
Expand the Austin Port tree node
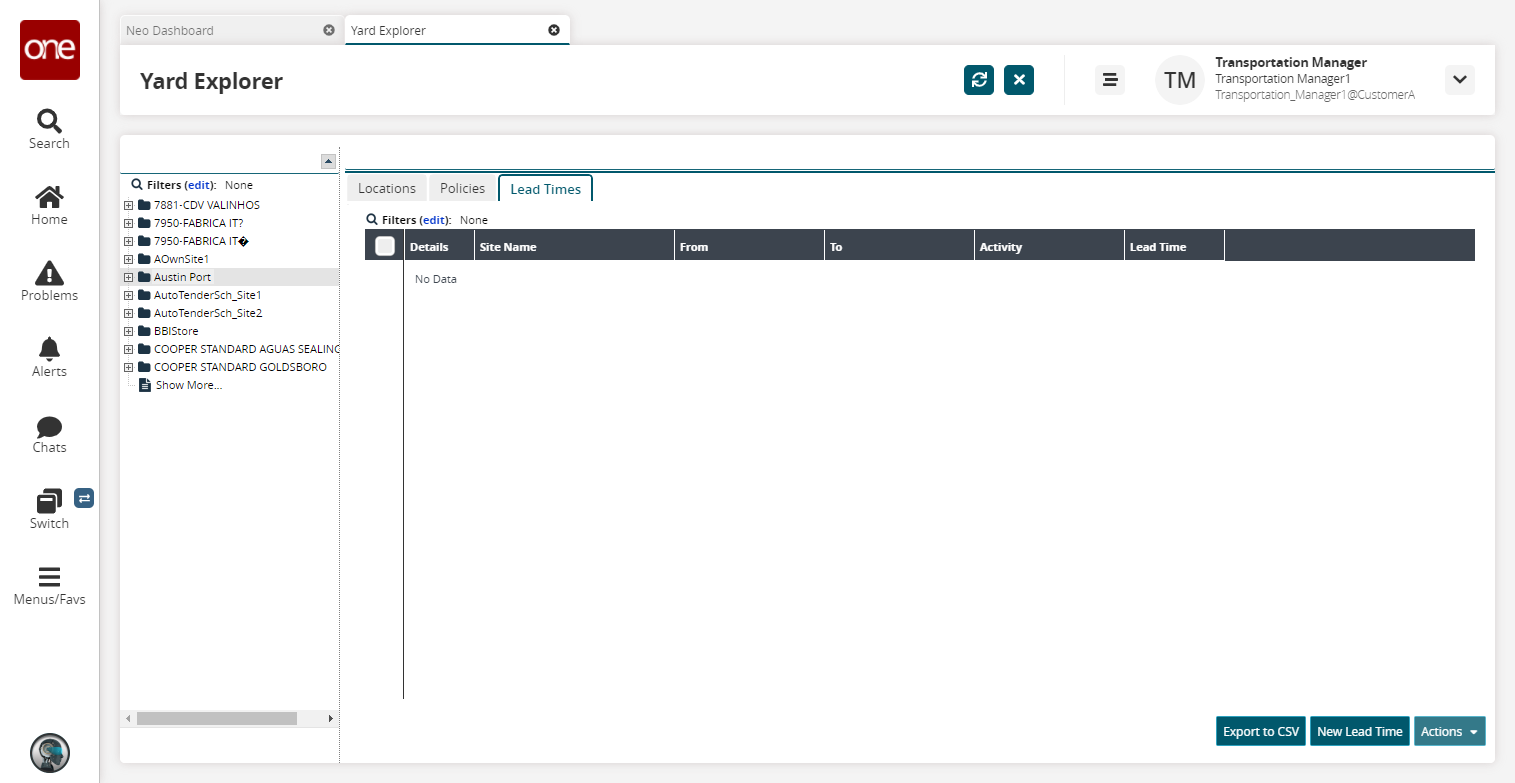(x=128, y=277)
